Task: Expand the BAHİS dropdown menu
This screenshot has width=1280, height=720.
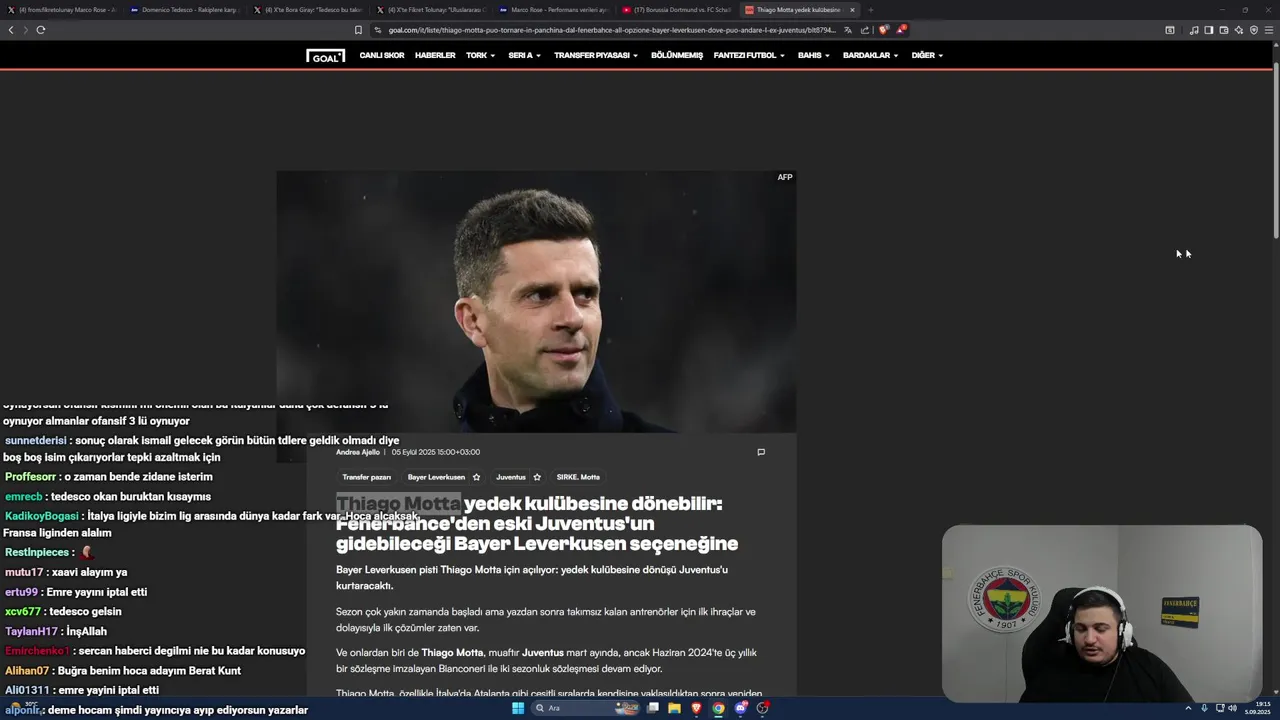Action: tap(813, 56)
